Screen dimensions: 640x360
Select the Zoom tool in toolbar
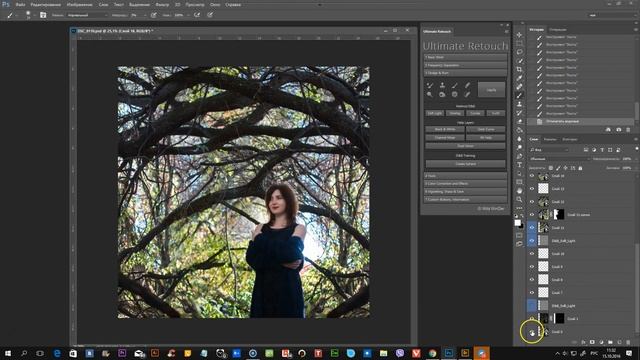[x=519, y=199]
